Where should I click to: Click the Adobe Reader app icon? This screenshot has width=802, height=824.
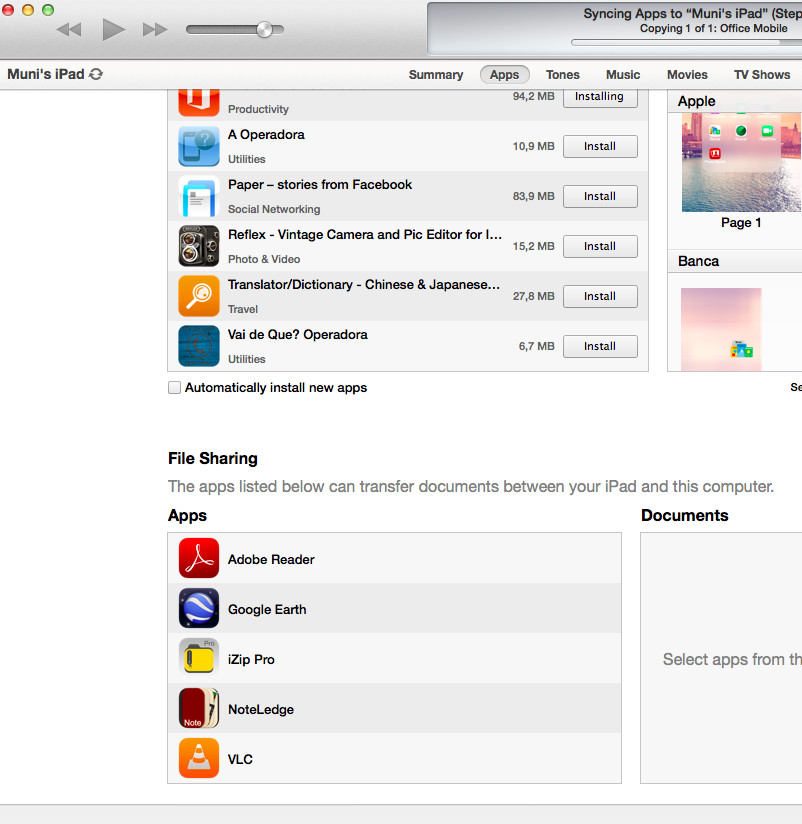coord(198,559)
